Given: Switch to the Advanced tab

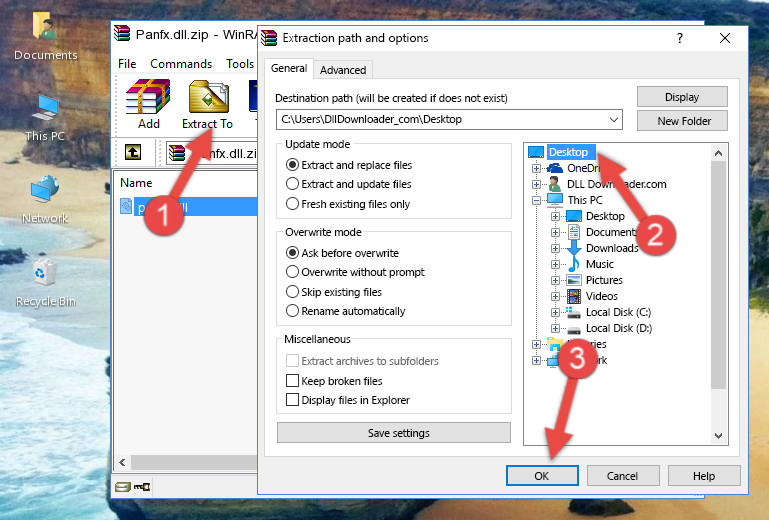Looking at the screenshot, I should [x=343, y=70].
